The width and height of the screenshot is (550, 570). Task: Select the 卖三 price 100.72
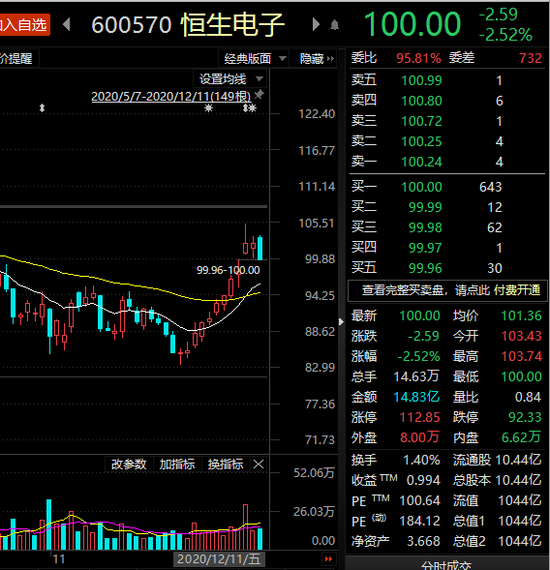[x=421, y=121]
